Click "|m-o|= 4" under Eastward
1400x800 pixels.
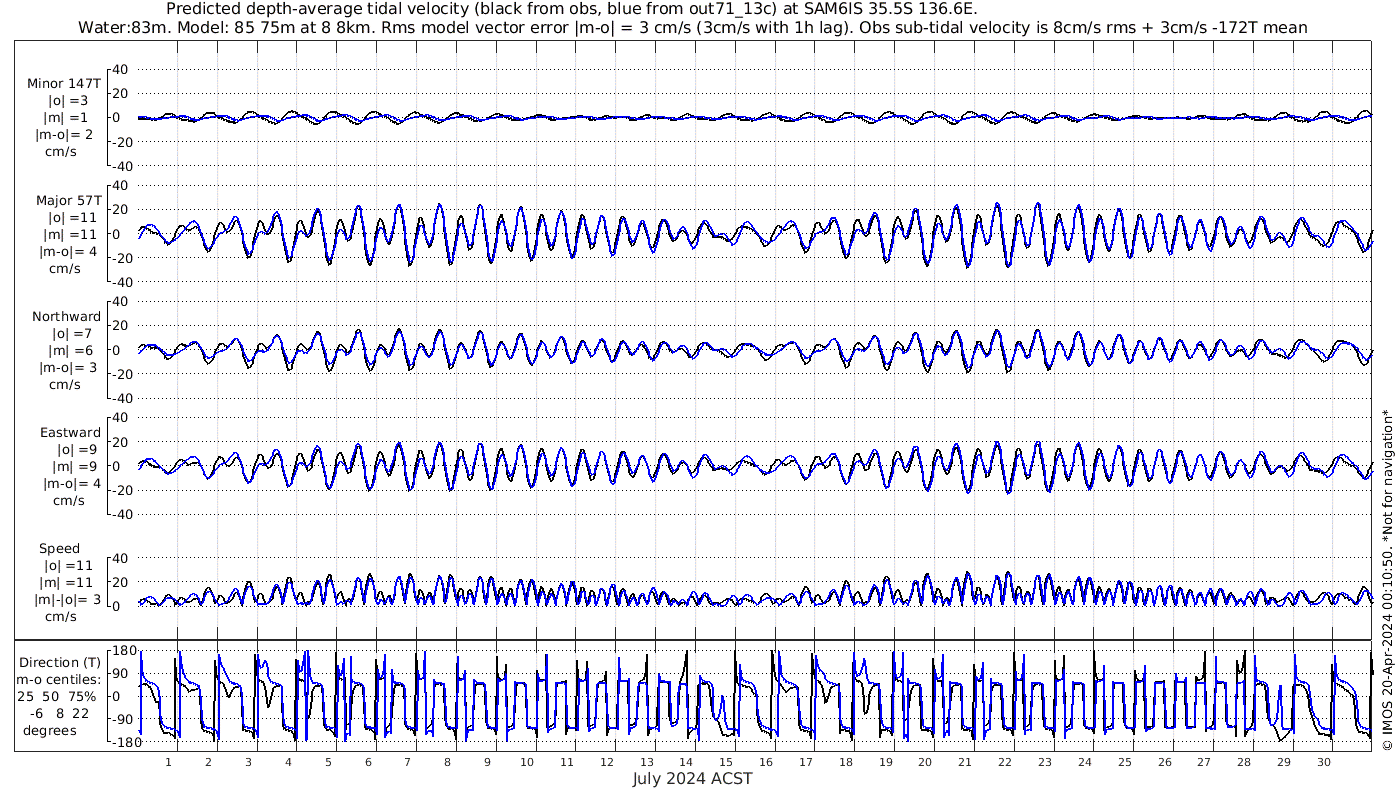pyautogui.click(x=71, y=483)
